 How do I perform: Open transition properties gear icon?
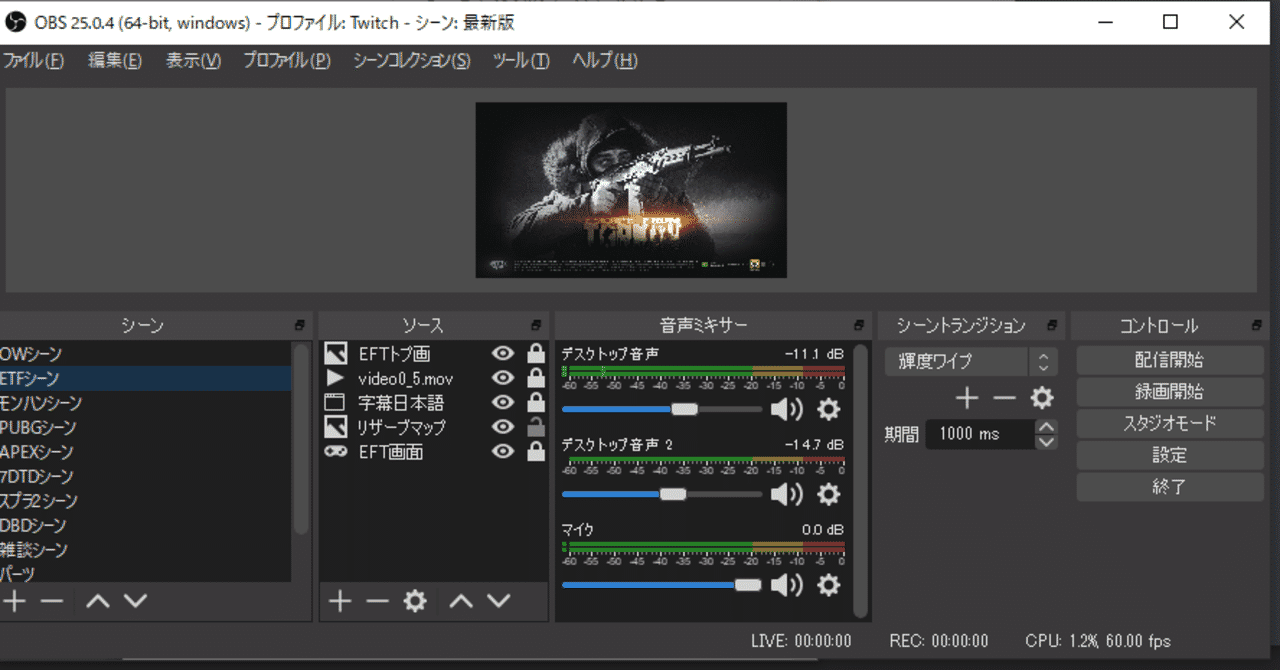[x=1042, y=399]
